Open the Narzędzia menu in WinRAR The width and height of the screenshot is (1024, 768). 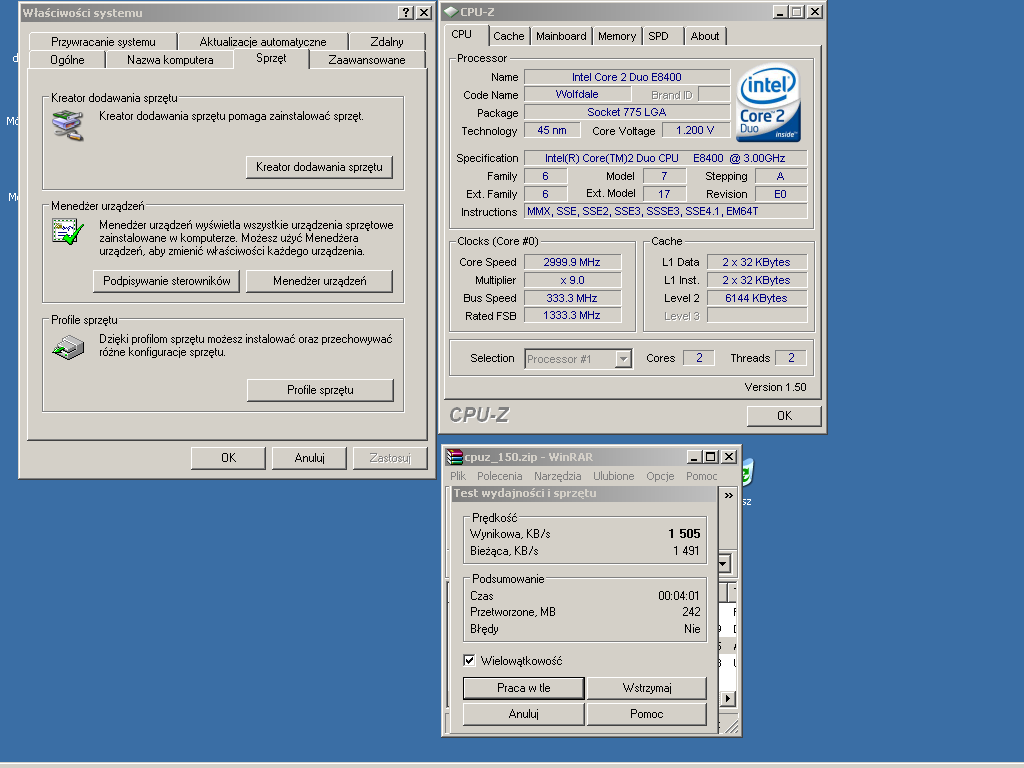coord(558,476)
